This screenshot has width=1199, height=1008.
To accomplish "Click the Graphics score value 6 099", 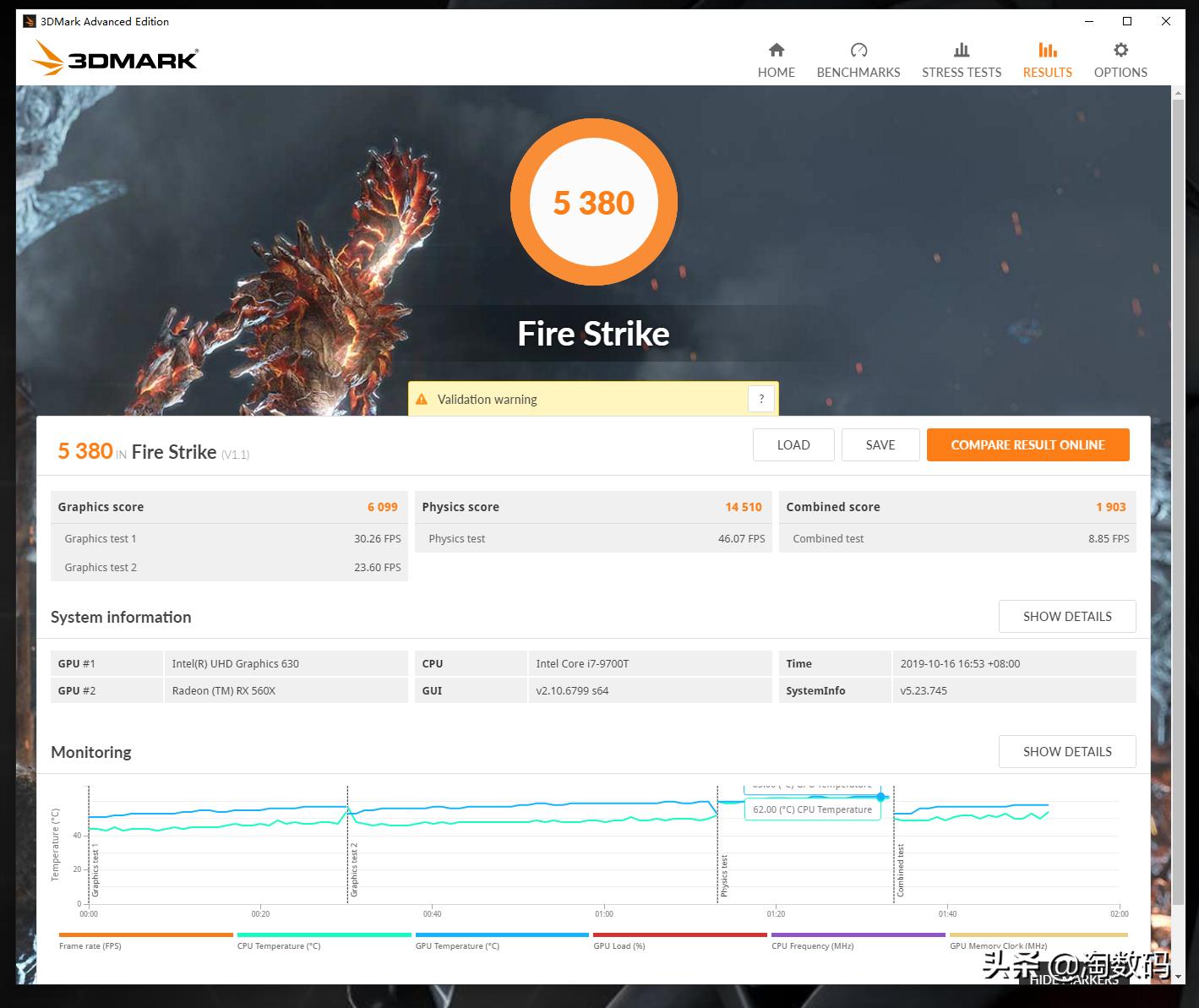I will (383, 507).
